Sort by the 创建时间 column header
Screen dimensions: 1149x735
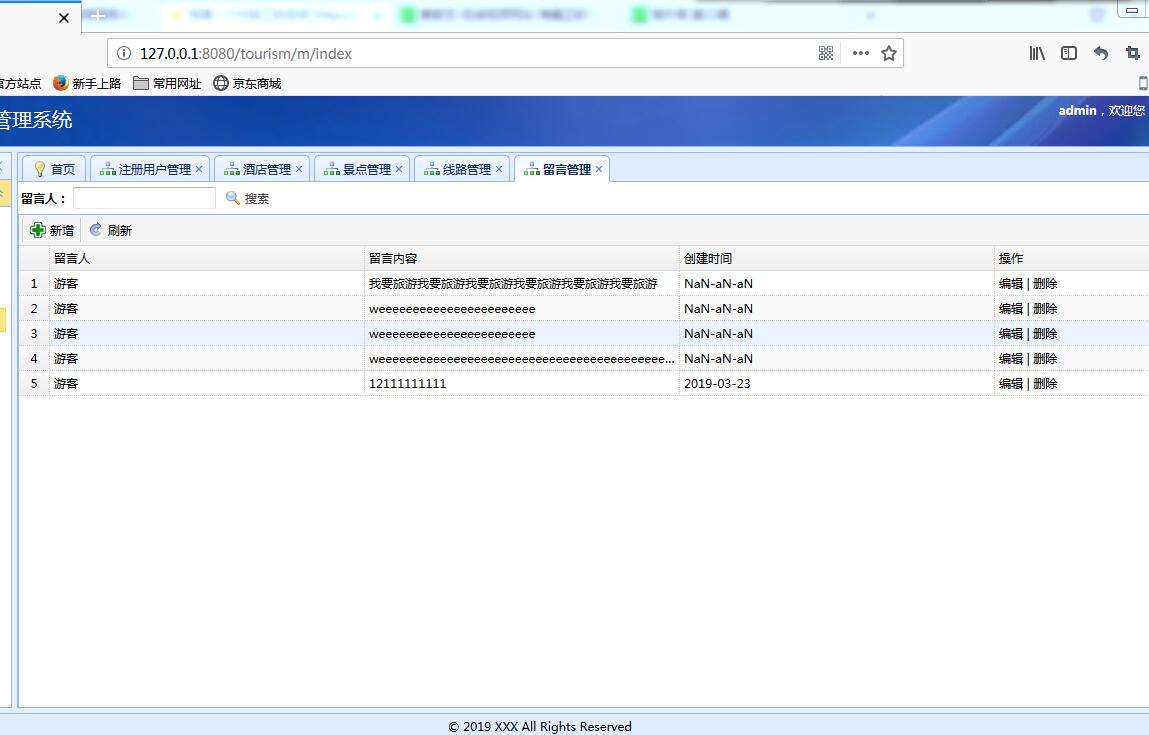click(x=708, y=259)
